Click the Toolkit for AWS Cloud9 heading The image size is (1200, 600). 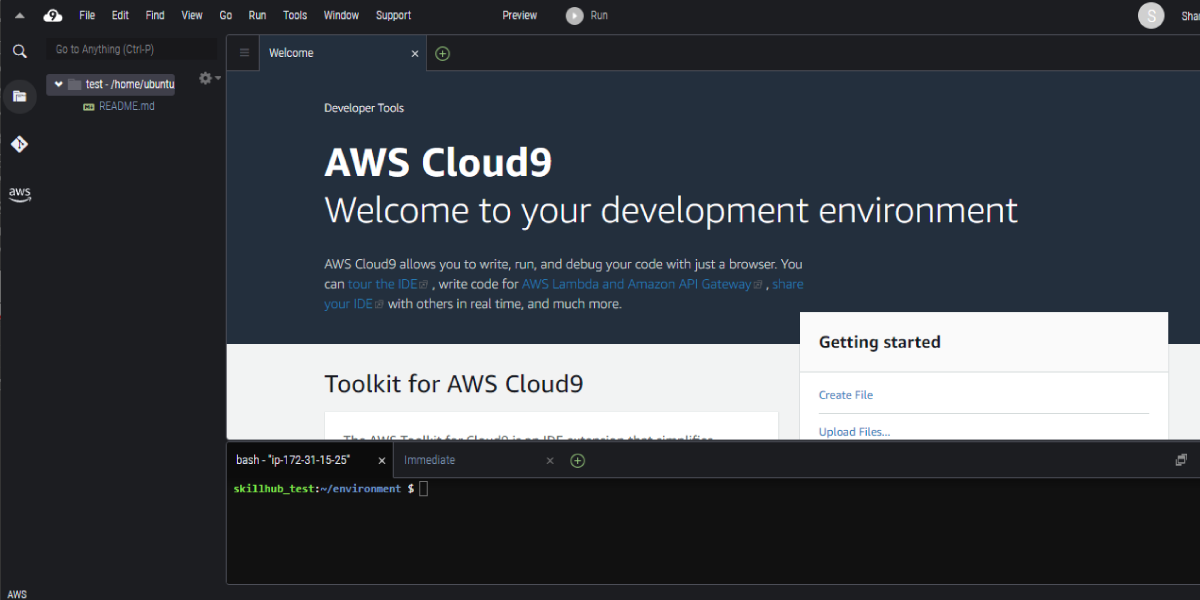[454, 384]
